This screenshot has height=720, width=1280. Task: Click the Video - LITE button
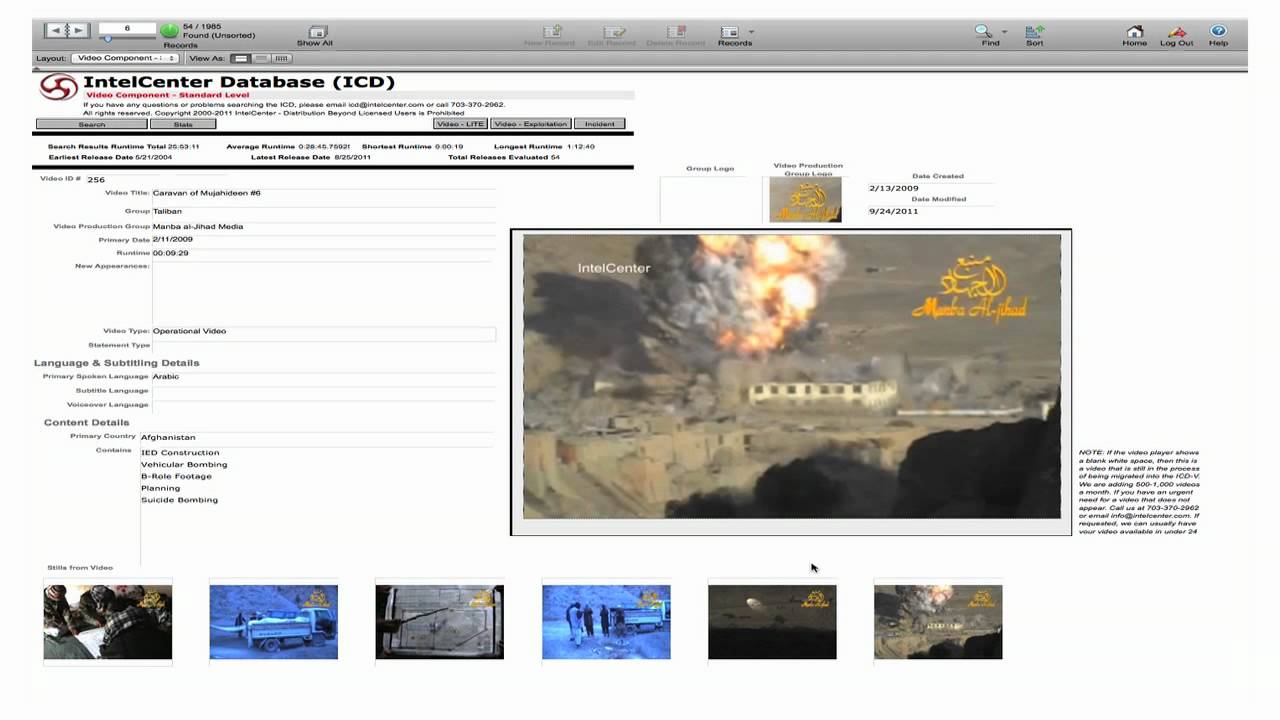tap(461, 124)
